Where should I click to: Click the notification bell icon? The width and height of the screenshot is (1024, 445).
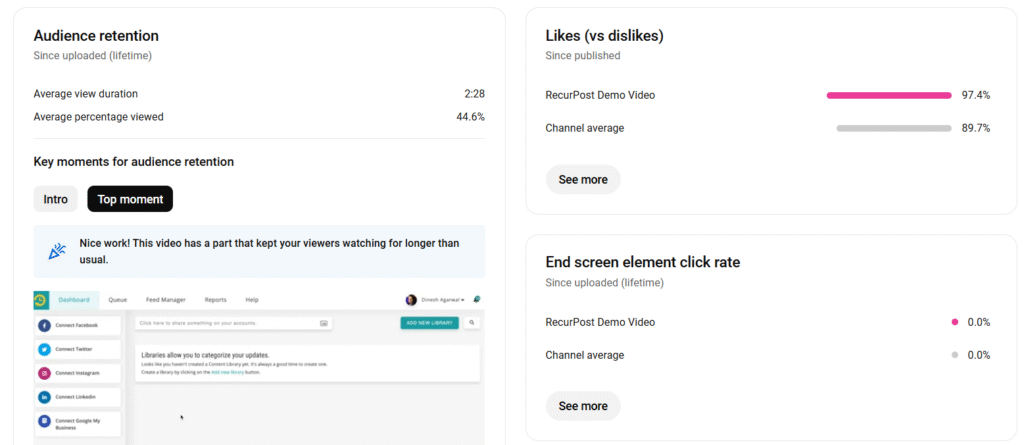(477, 299)
